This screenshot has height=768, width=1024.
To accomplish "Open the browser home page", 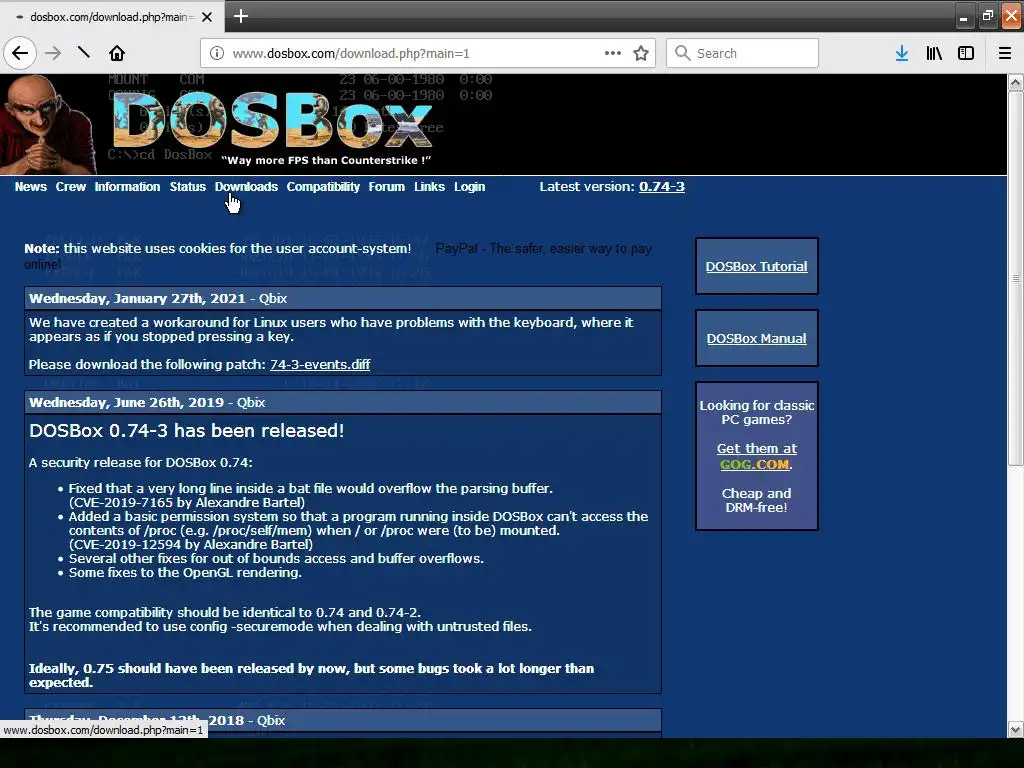I will click(x=117, y=53).
